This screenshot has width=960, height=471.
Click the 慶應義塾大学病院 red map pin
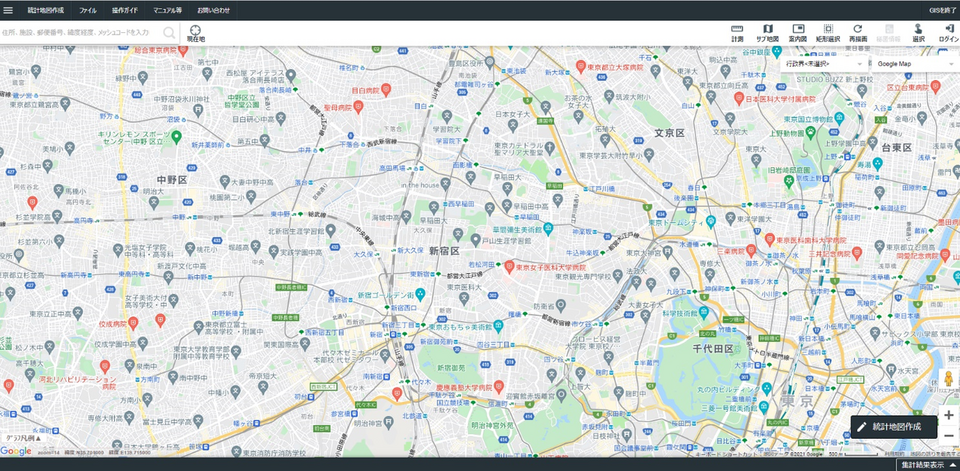coord(499,386)
